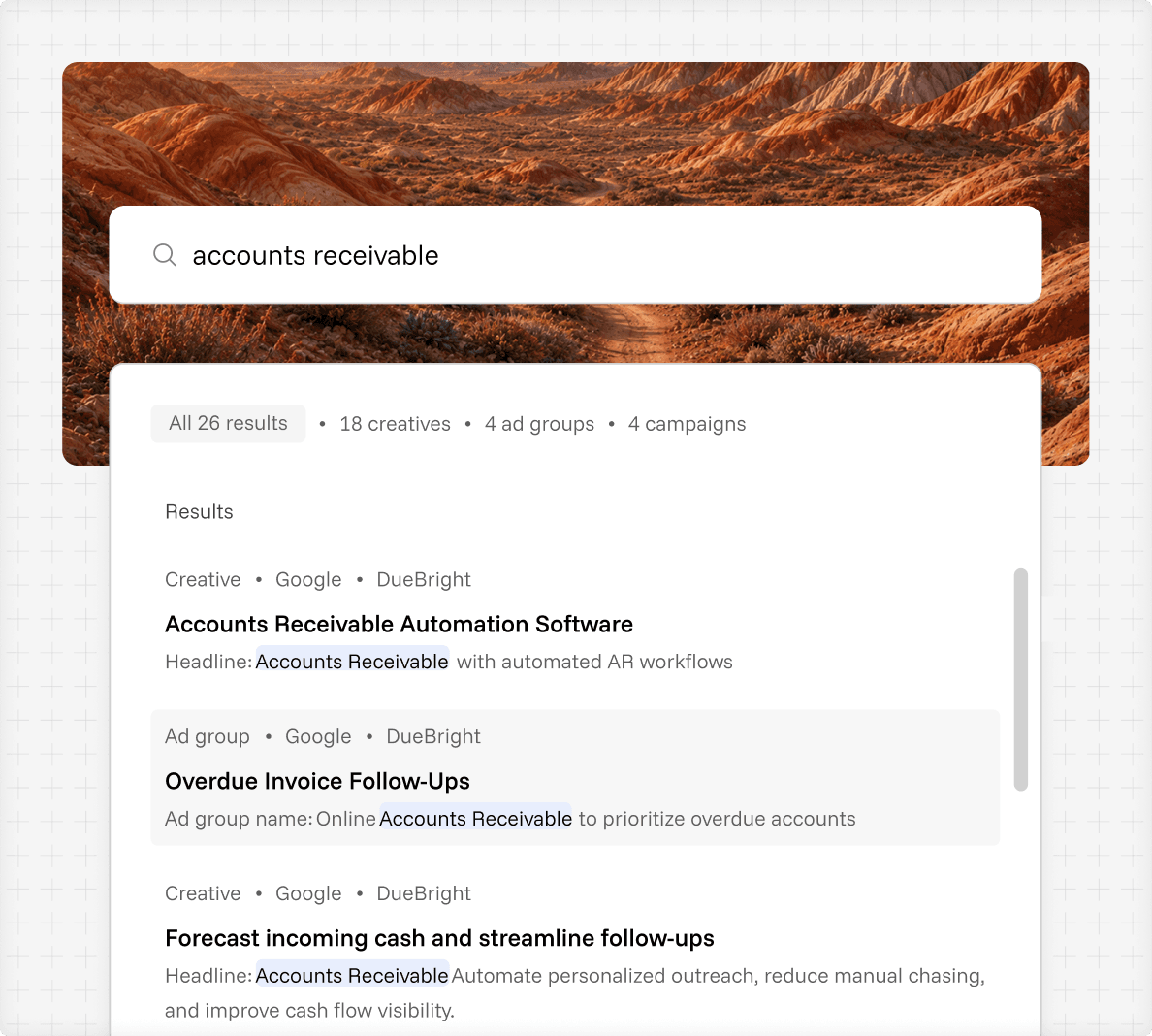Click the results list vertical scrollbar

click(1020, 679)
